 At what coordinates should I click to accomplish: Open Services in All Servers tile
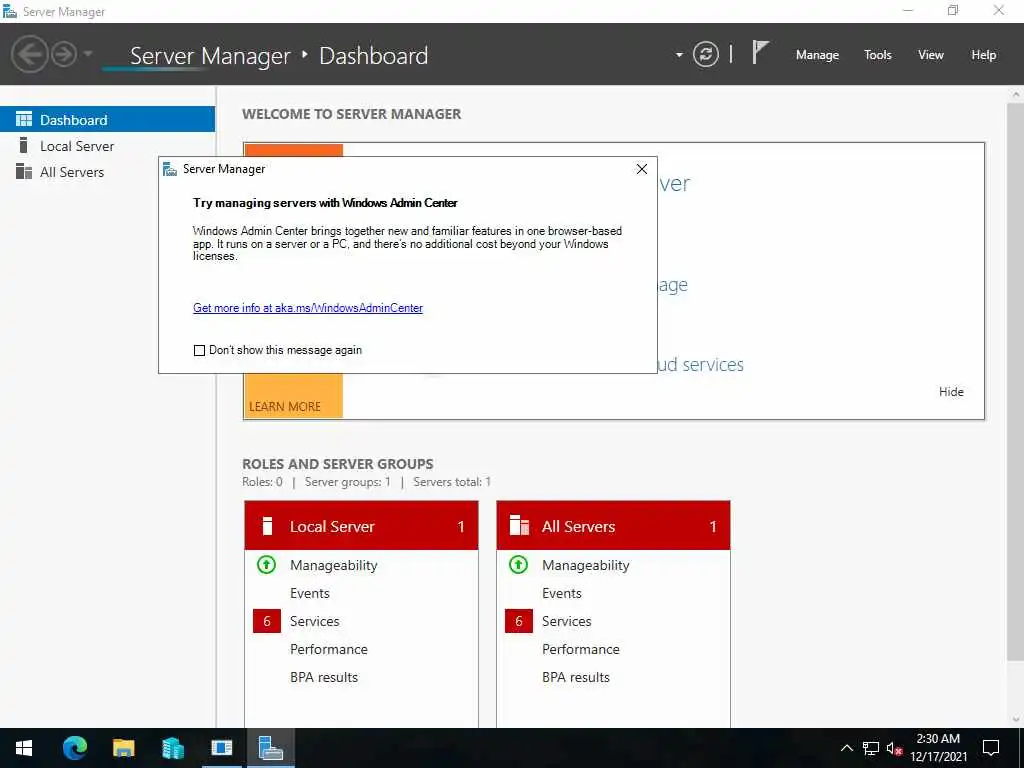(x=567, y=621)
